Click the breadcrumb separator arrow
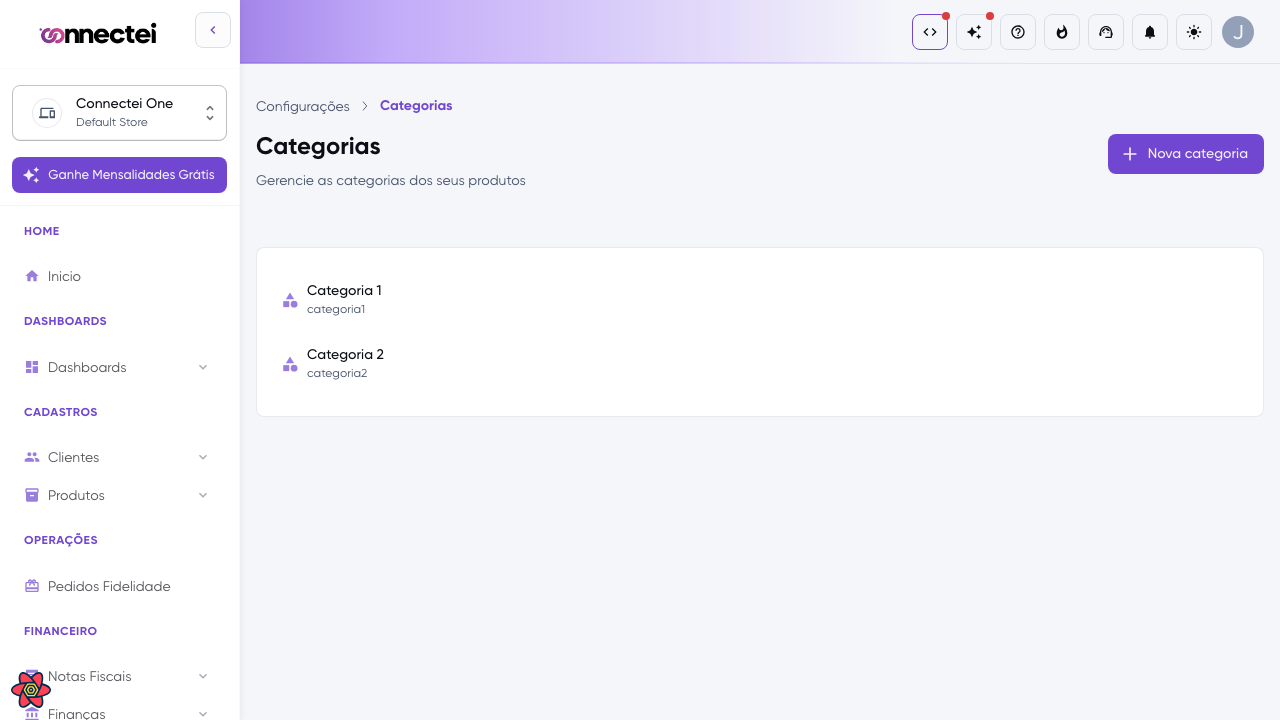The height and width of the screenshot is (720, 1280). click(365, 106)
